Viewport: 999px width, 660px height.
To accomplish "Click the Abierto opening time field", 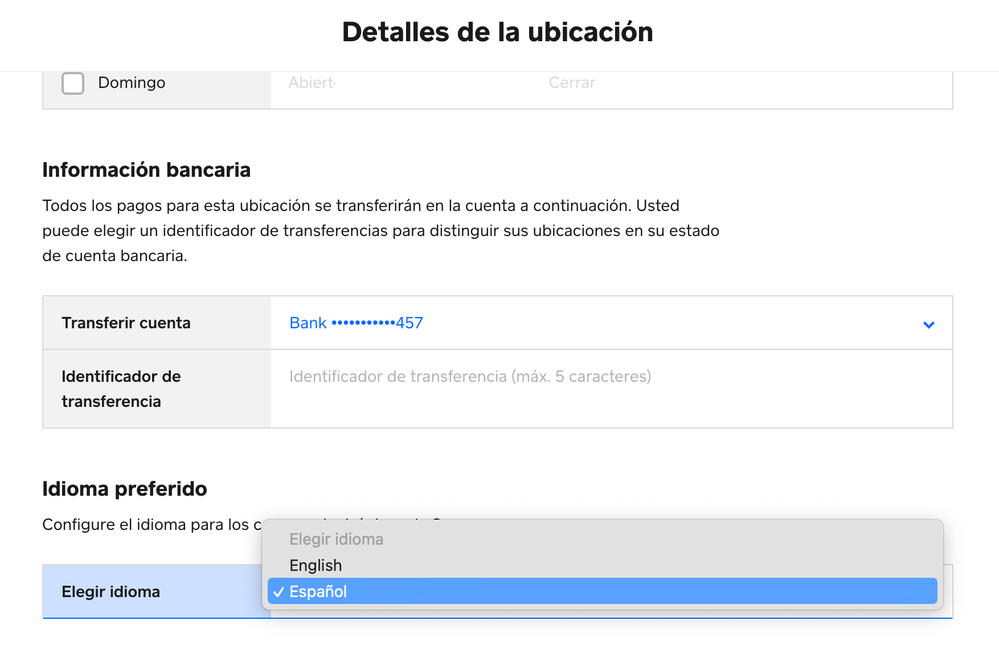I will click(311, 83).
